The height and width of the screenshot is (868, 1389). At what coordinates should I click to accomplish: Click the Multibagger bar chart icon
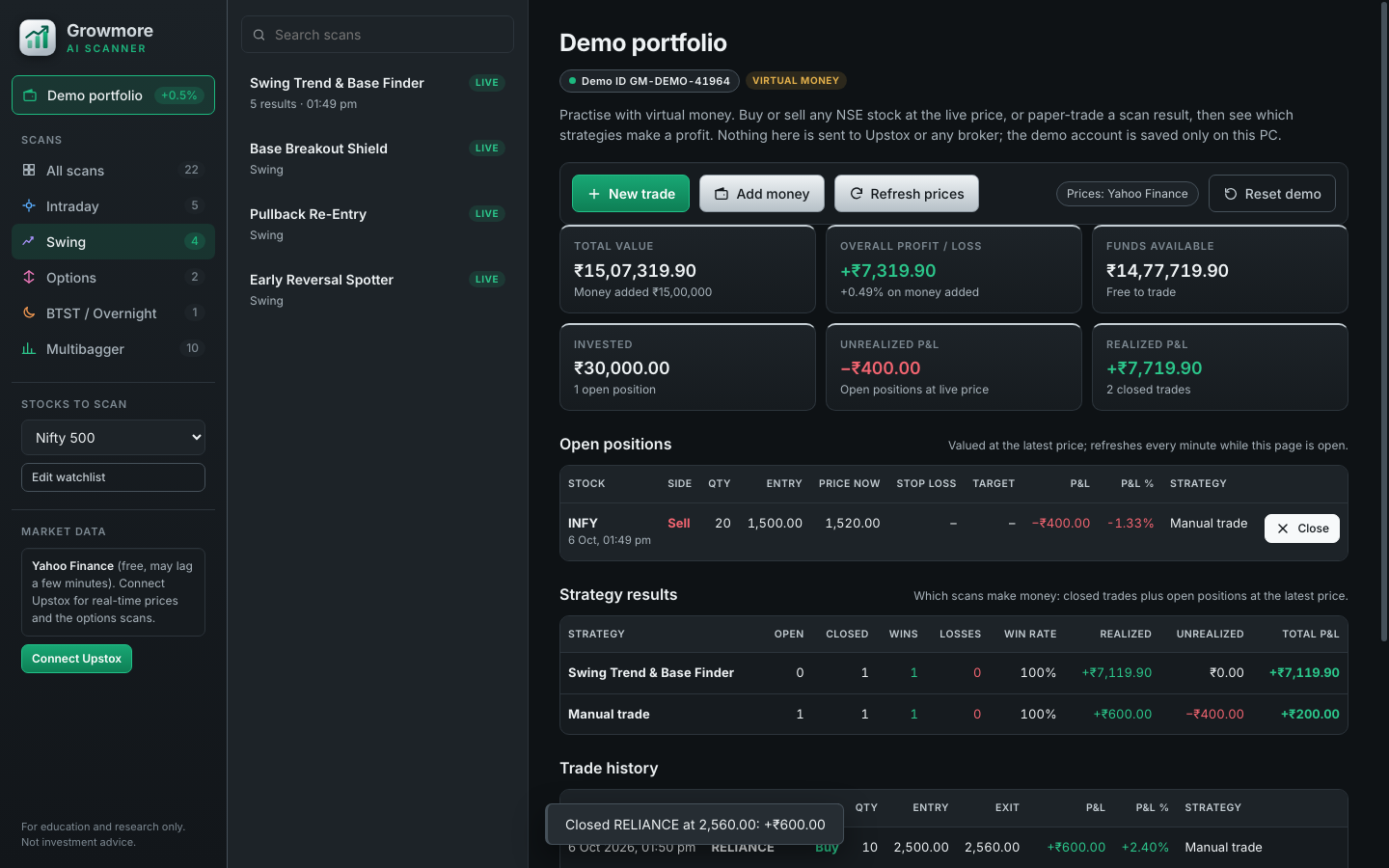coord(29,348)
